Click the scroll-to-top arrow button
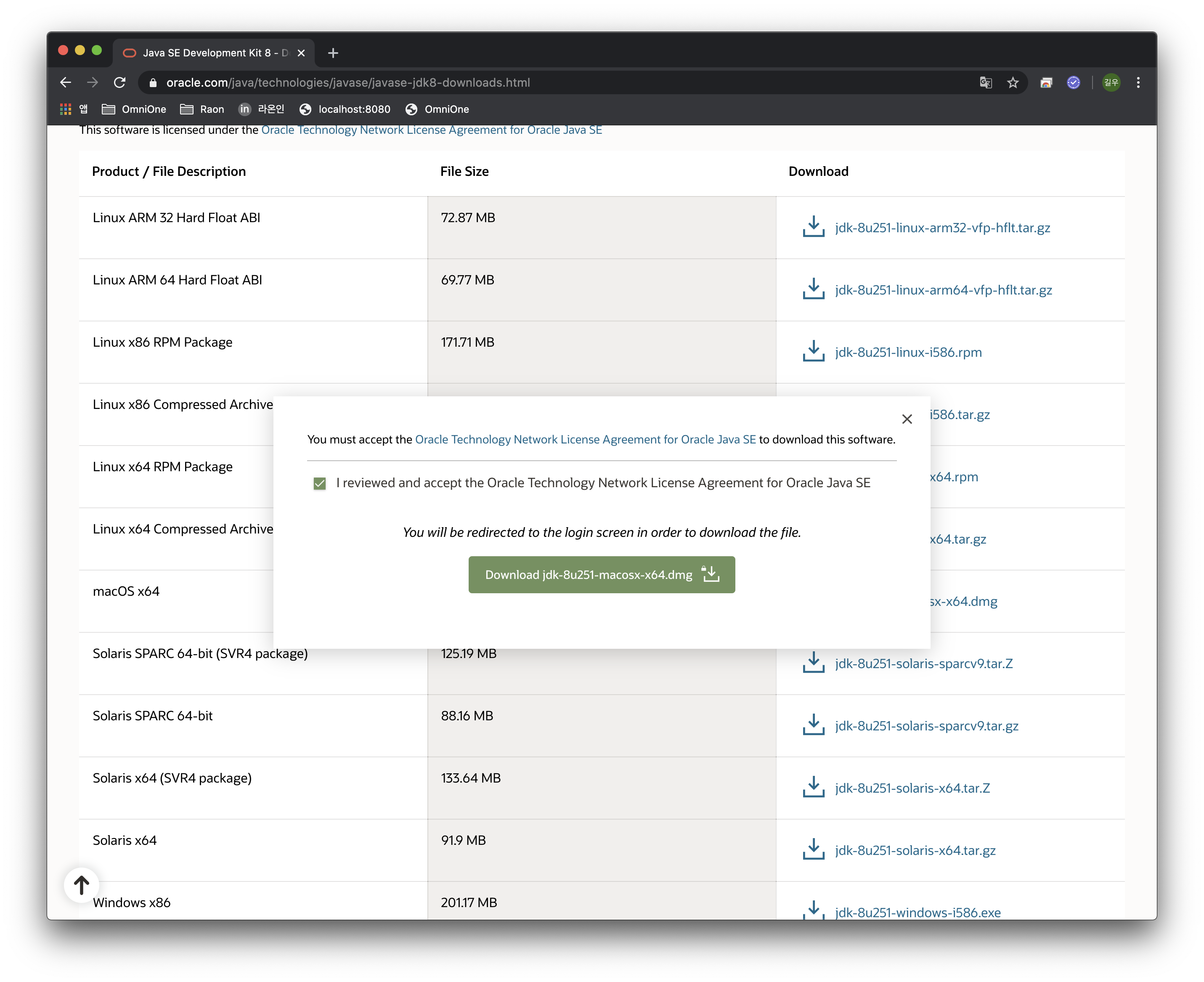Viewport: 1204px width, 982px height. point(82,885)
